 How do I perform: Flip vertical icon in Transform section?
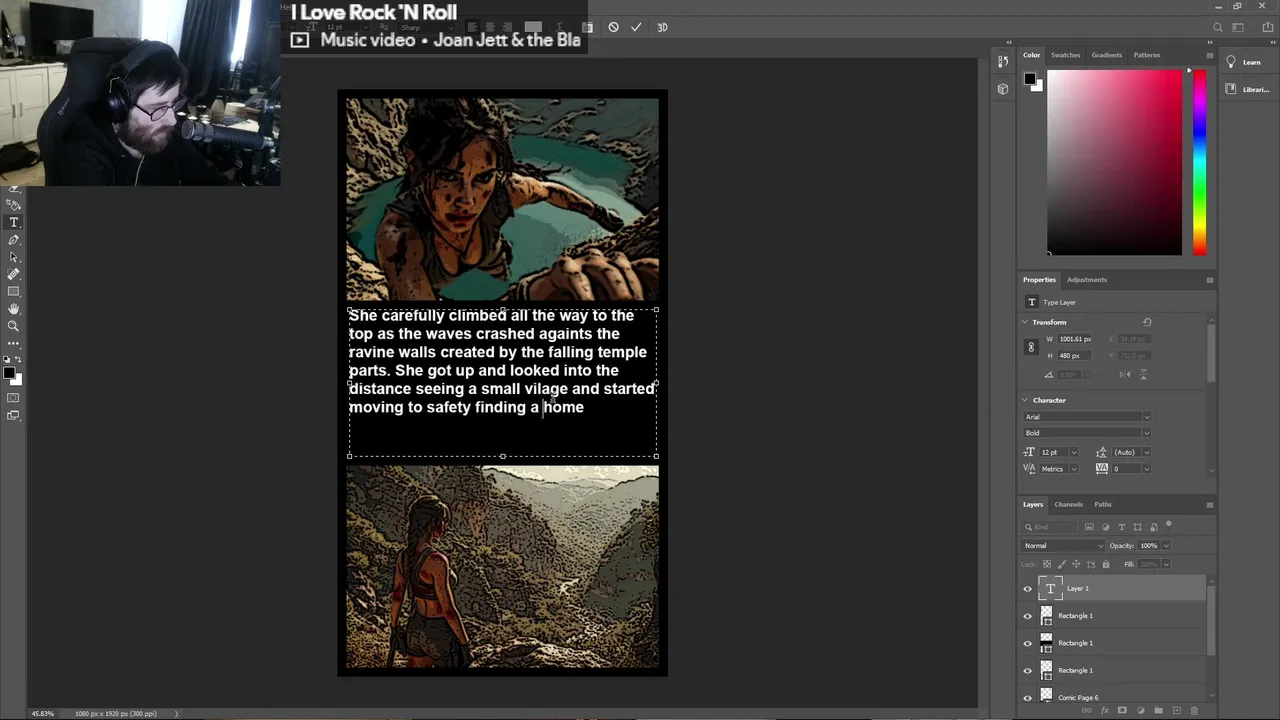point(1143,374)
